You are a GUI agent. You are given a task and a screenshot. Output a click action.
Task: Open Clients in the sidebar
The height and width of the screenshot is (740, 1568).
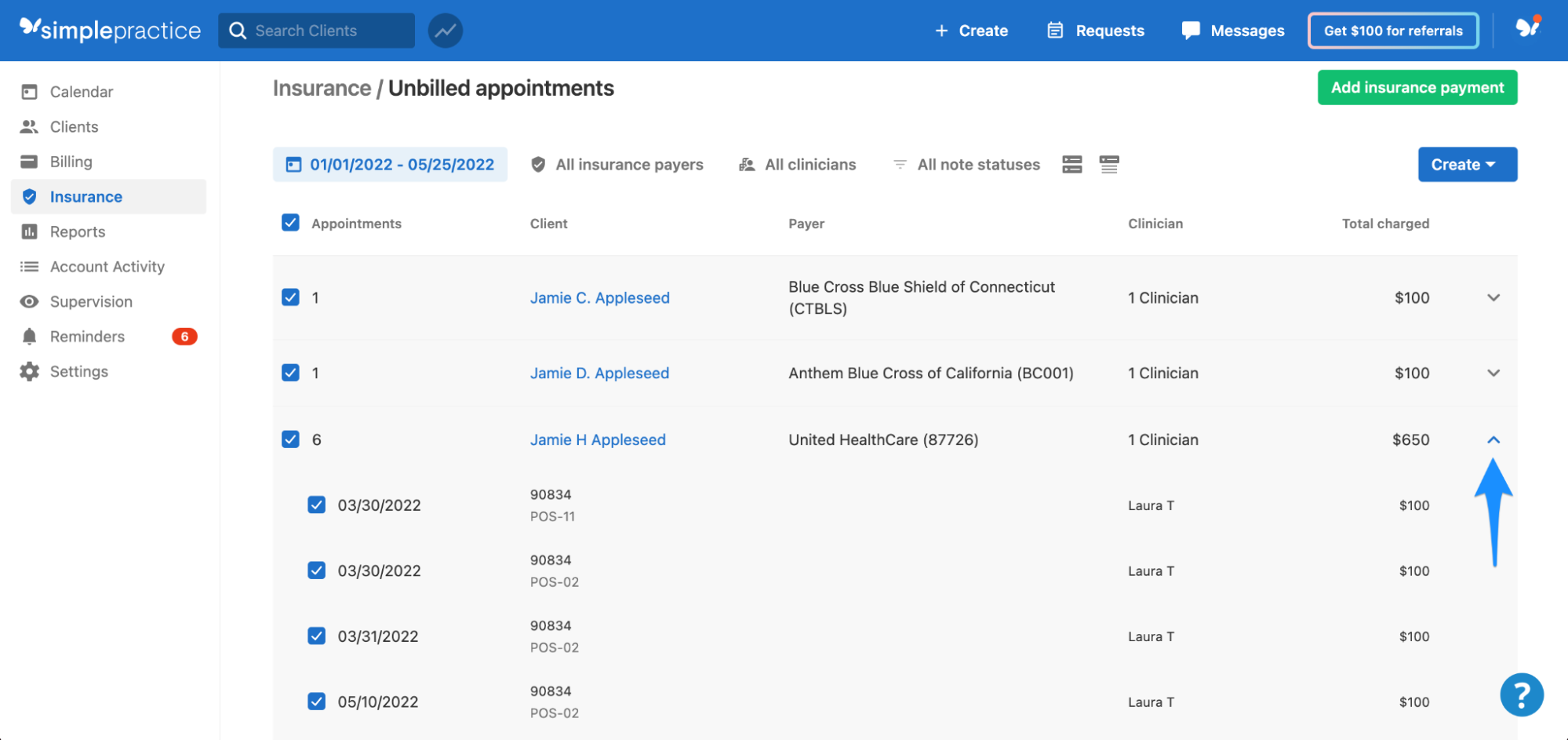[x=108, y=126]
